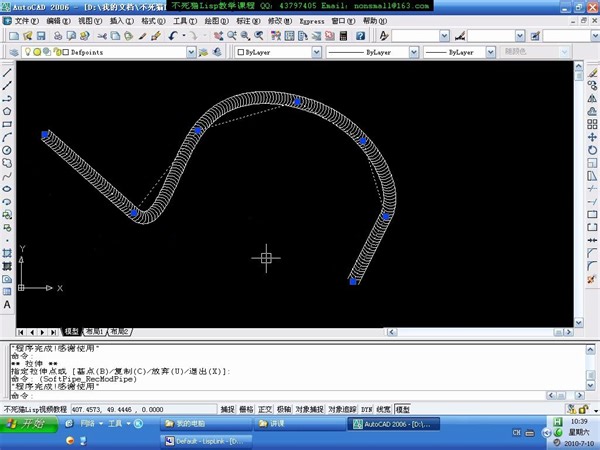
Task: Open the 视图(V) menu
Action: coord(90,21)
